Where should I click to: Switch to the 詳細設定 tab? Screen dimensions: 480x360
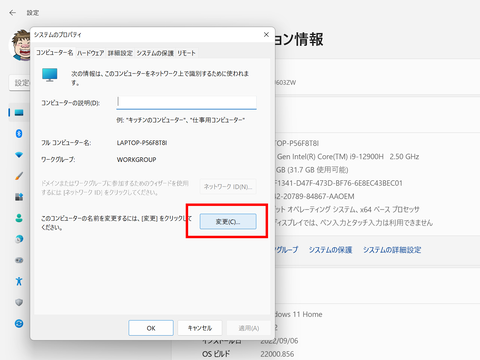120,53
